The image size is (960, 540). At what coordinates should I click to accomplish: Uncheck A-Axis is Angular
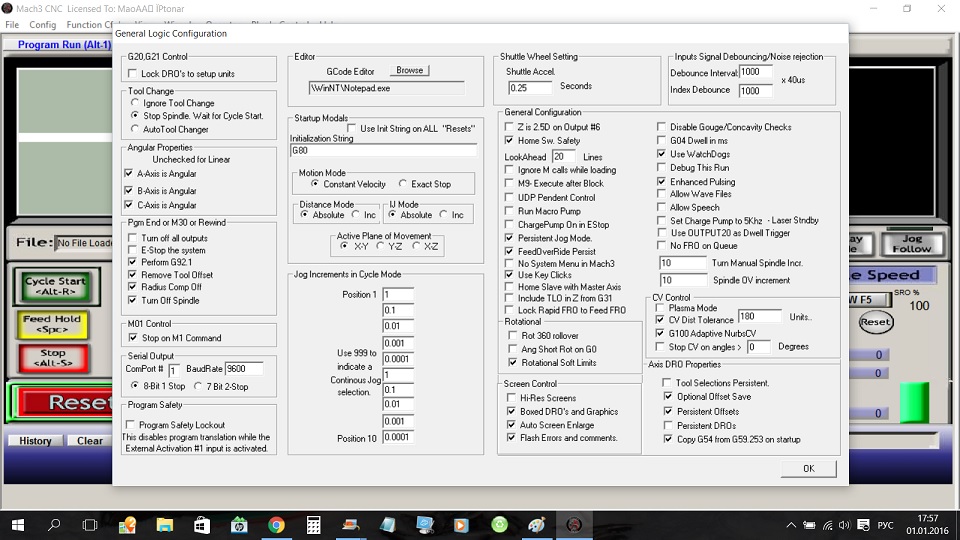129,173
